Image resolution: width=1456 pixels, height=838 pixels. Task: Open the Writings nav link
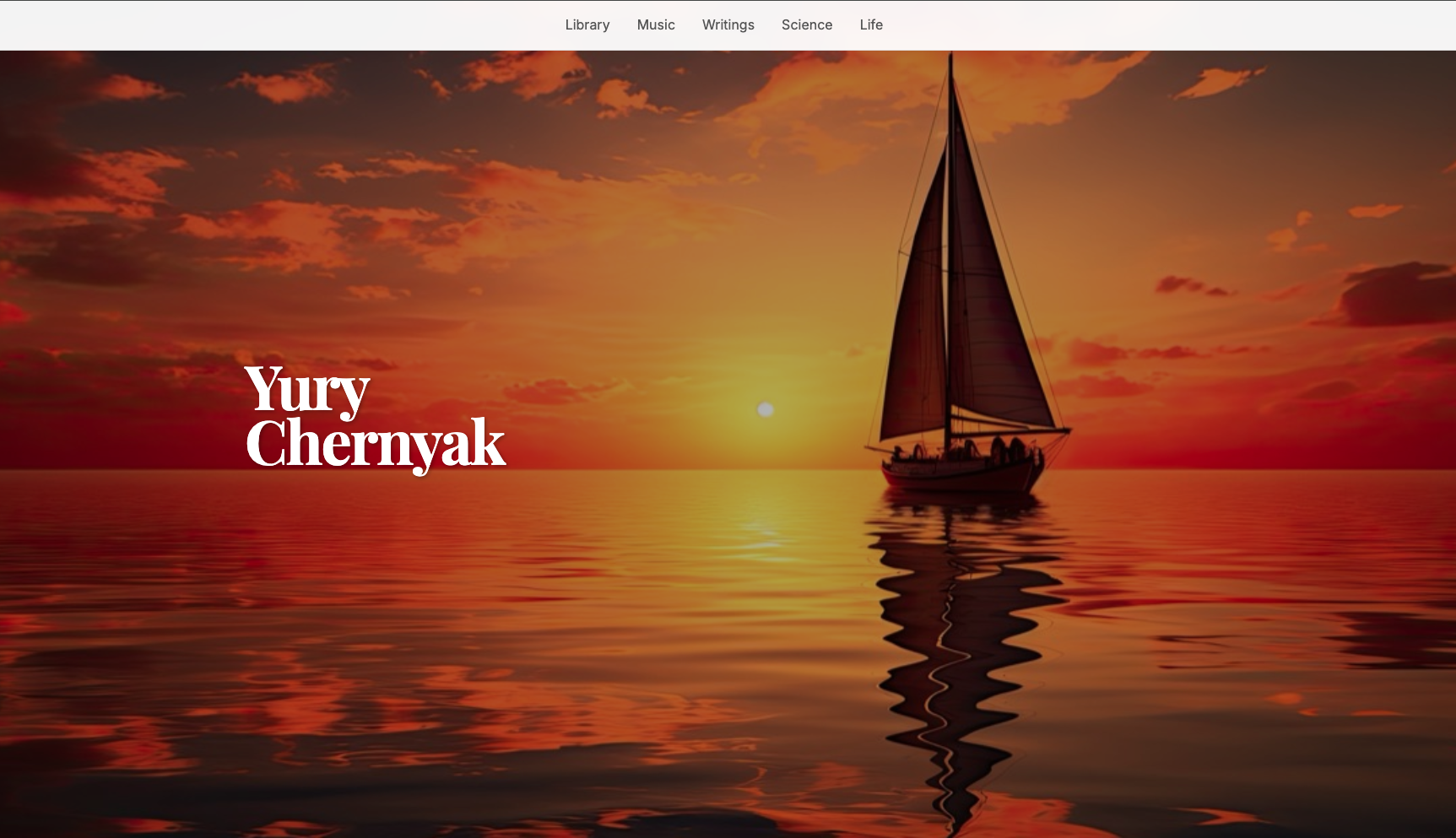728,25
